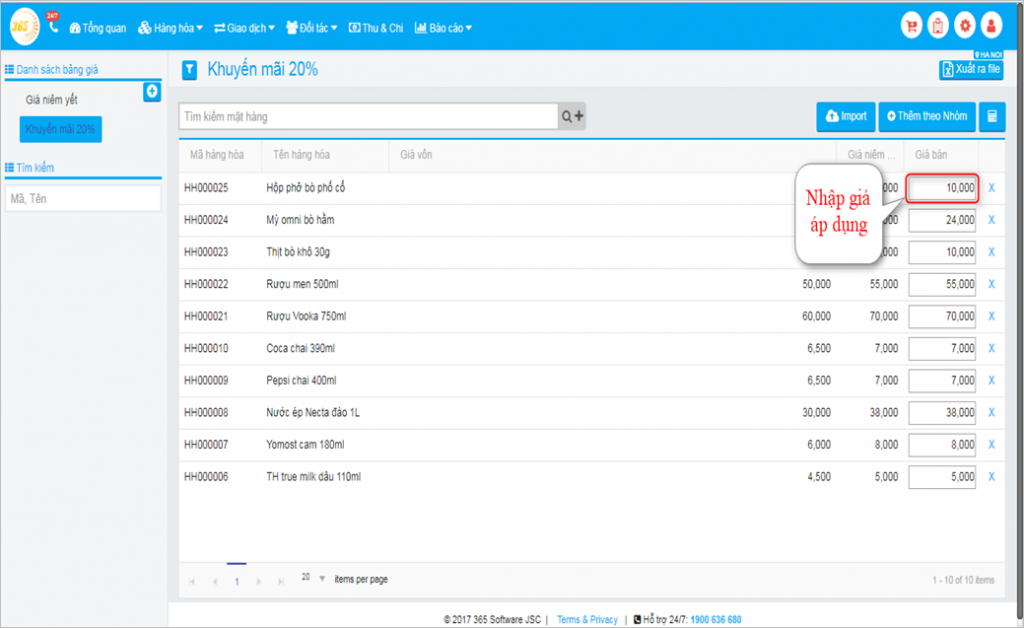Select Giá niêm yết price list
Viewport: 1024px width, 628px height.
tap(52, 100)
